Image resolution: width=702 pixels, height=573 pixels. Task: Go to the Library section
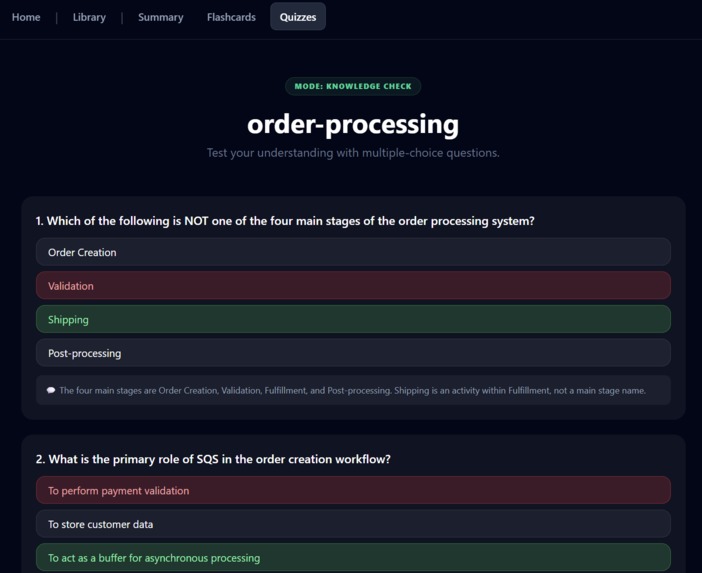[89, 17]
